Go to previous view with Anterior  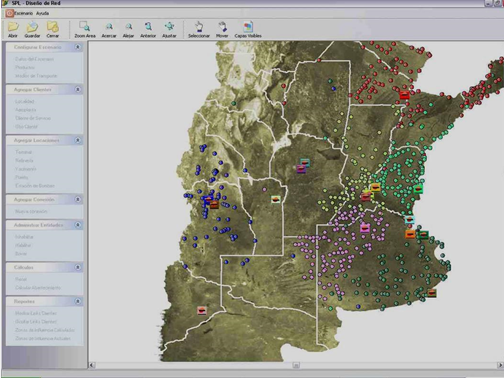148,29
